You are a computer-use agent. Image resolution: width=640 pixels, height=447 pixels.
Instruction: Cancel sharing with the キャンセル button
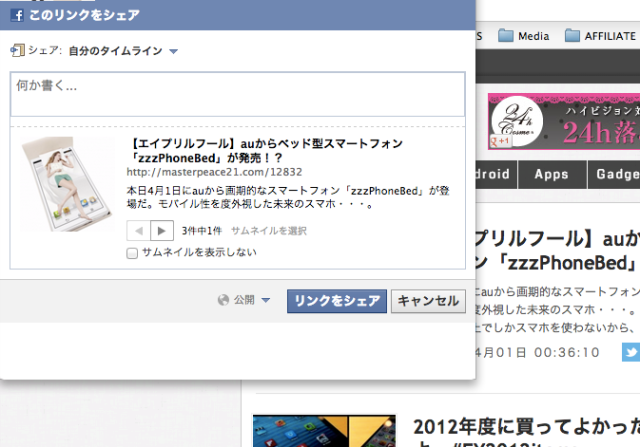428,301
